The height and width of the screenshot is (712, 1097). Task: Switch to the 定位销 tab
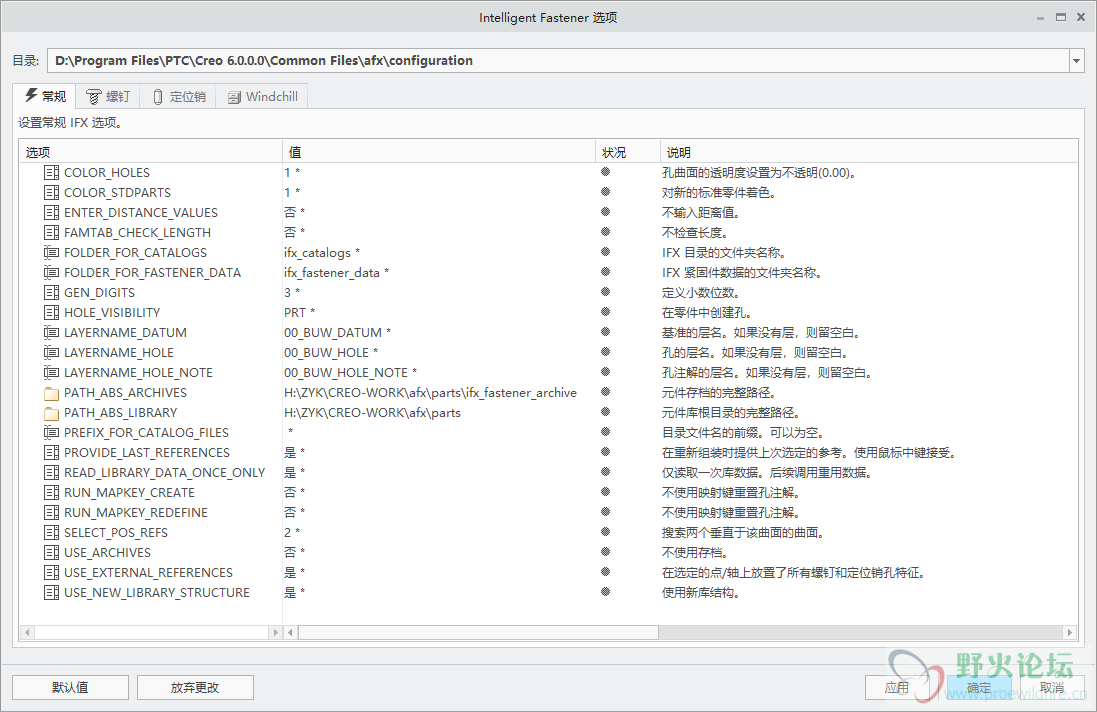(178, 97)
